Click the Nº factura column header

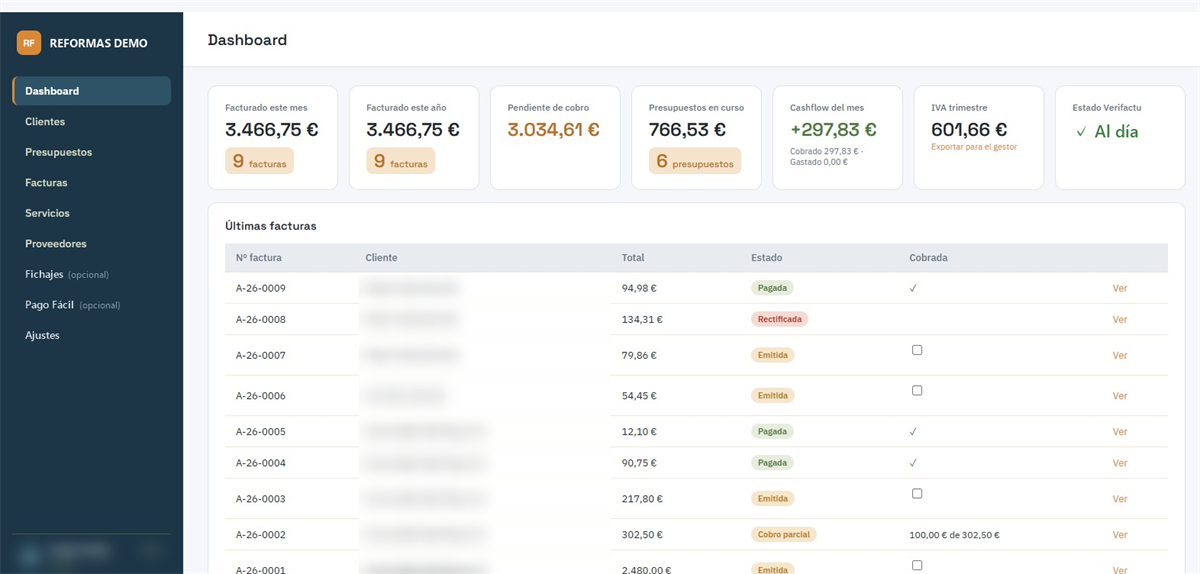[x=259, y=258]
